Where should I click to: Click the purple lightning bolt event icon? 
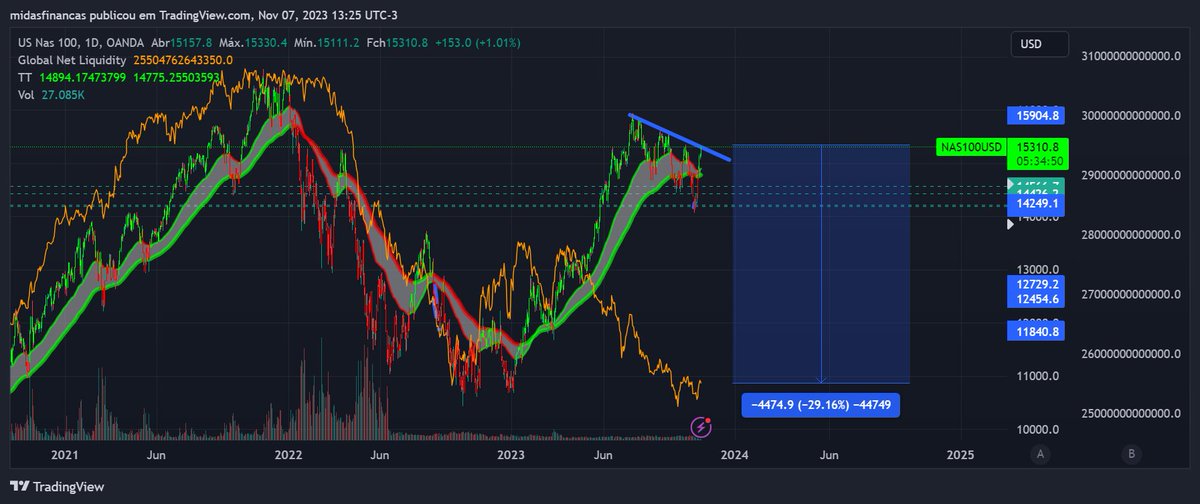702,427
